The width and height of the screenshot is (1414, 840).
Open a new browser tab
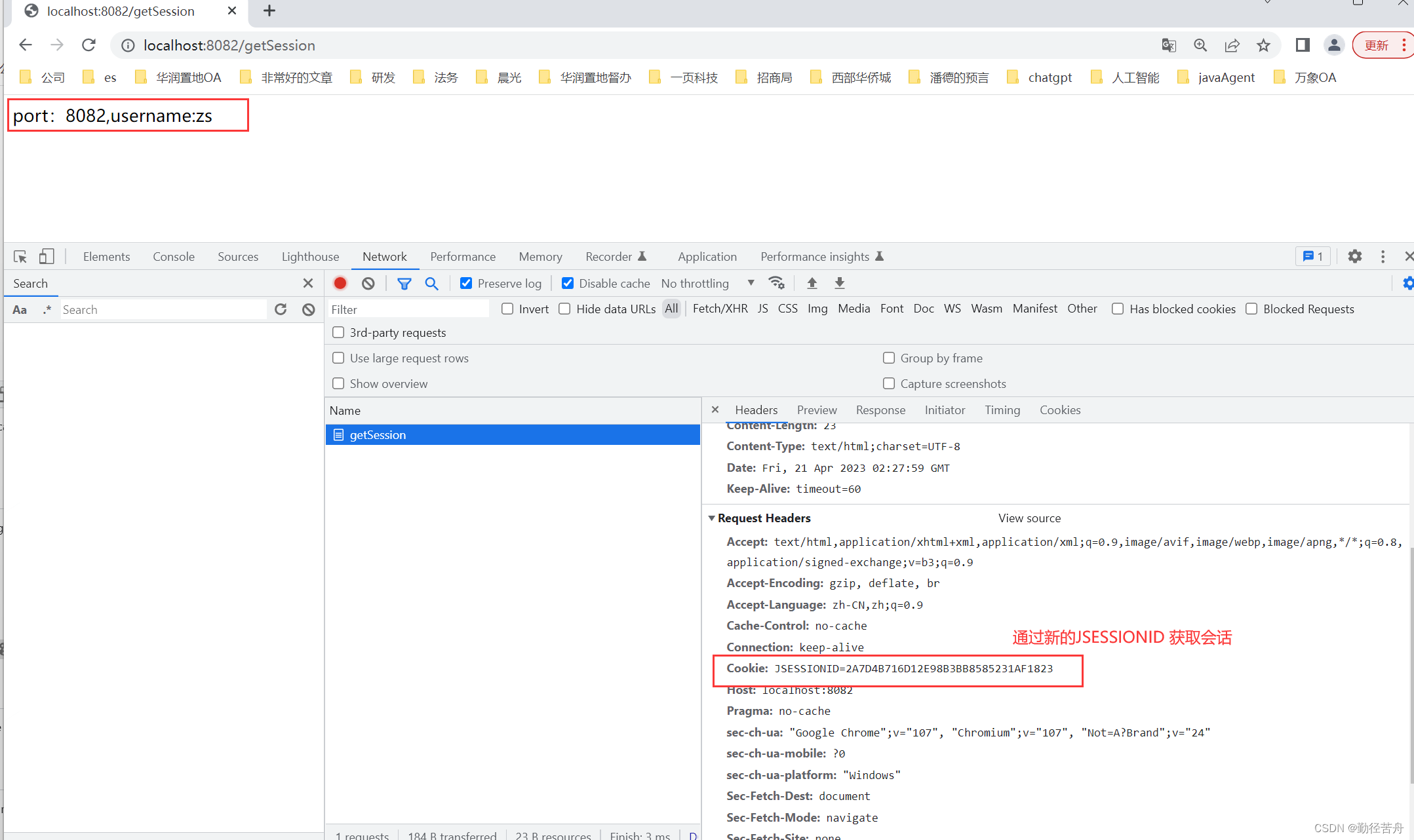[x=269, y=11]
